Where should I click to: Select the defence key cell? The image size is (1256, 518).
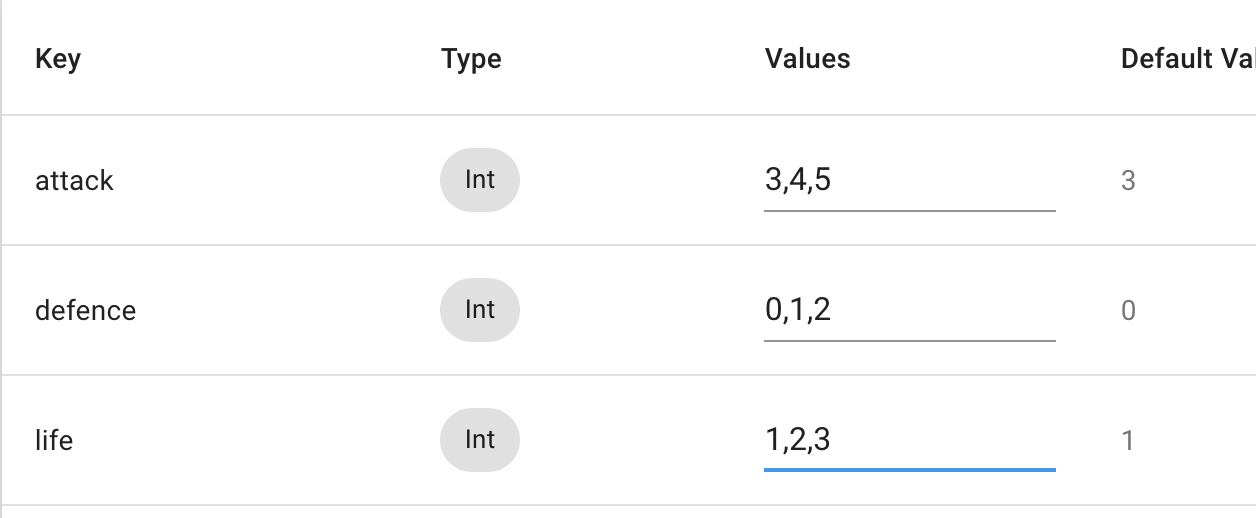click(85, 310)
